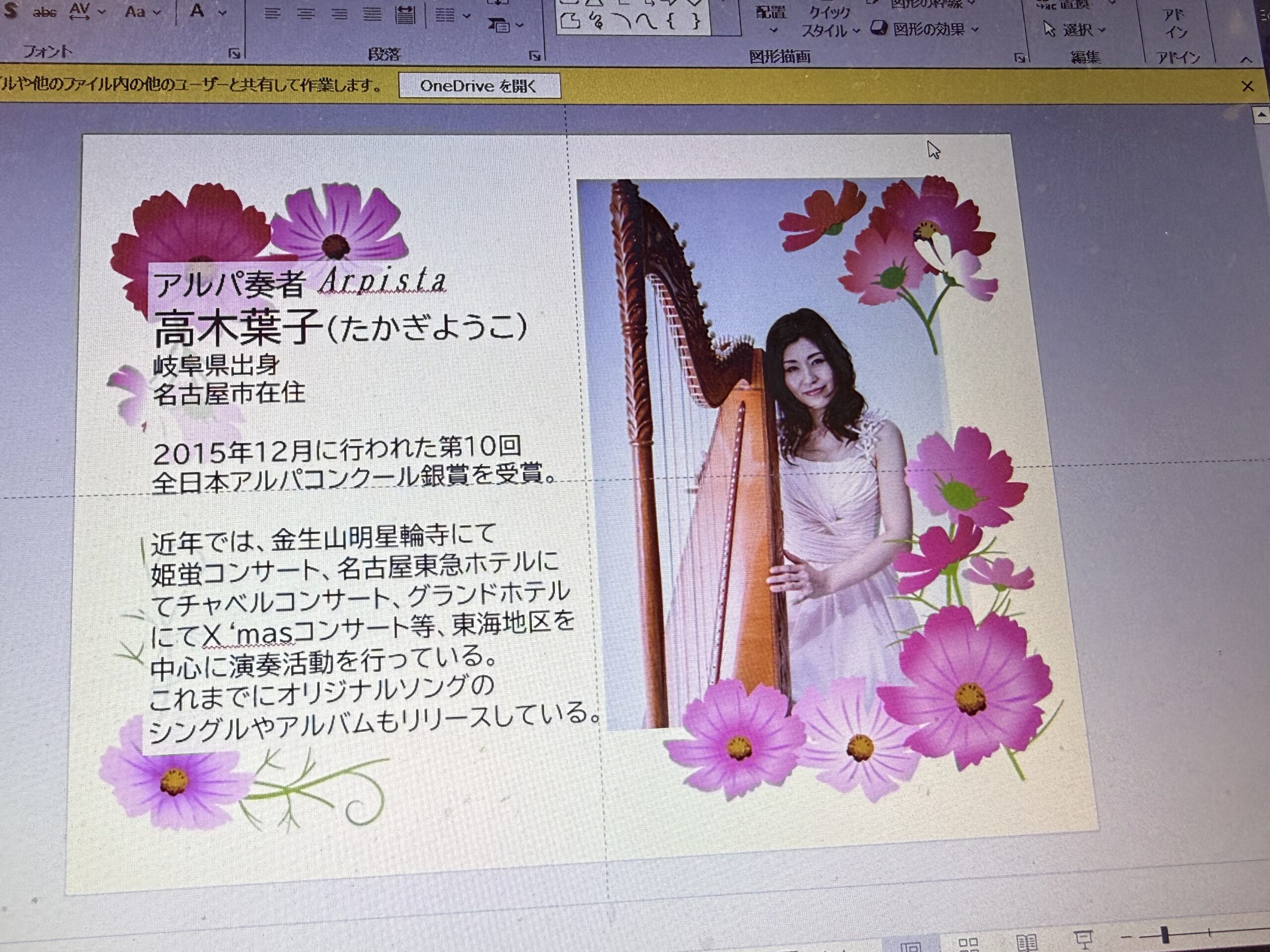Open the AV character spacing dropdown
Viewport: 1270px width, 952px height.
click(x=87, y=11)
